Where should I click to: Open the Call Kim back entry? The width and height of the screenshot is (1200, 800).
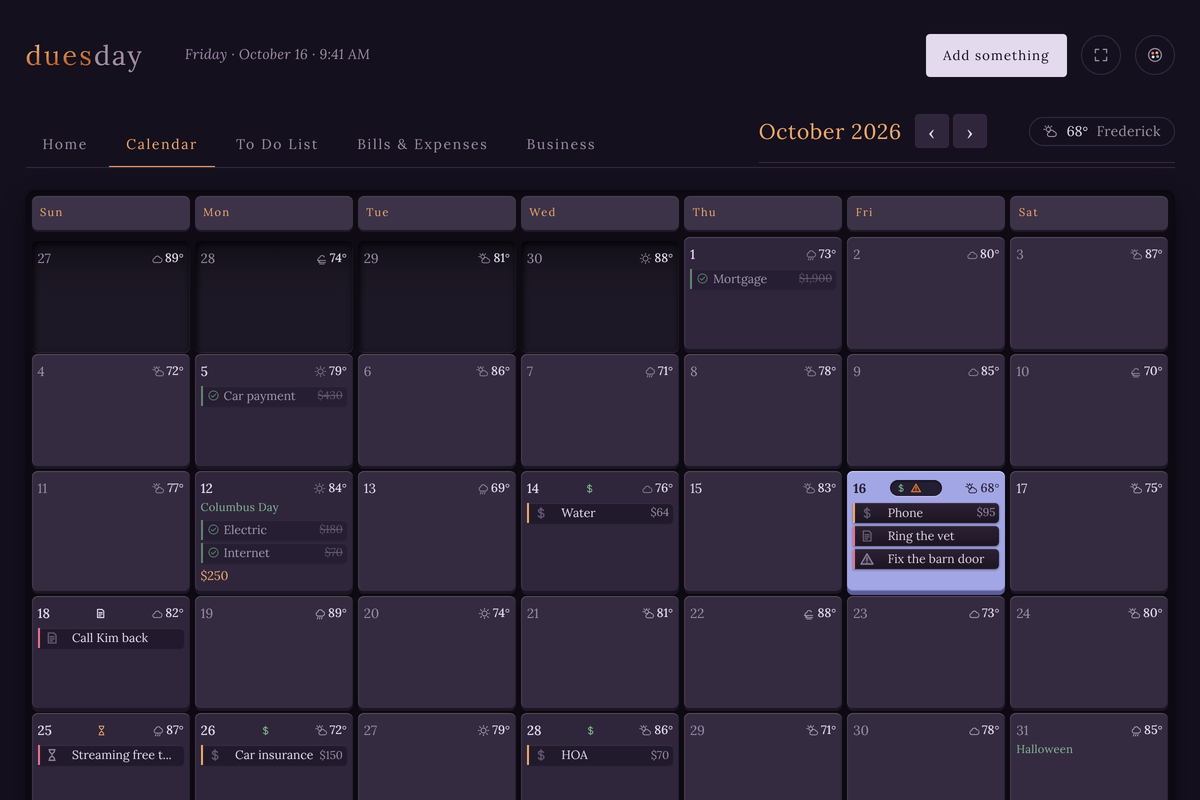(111, 638)
